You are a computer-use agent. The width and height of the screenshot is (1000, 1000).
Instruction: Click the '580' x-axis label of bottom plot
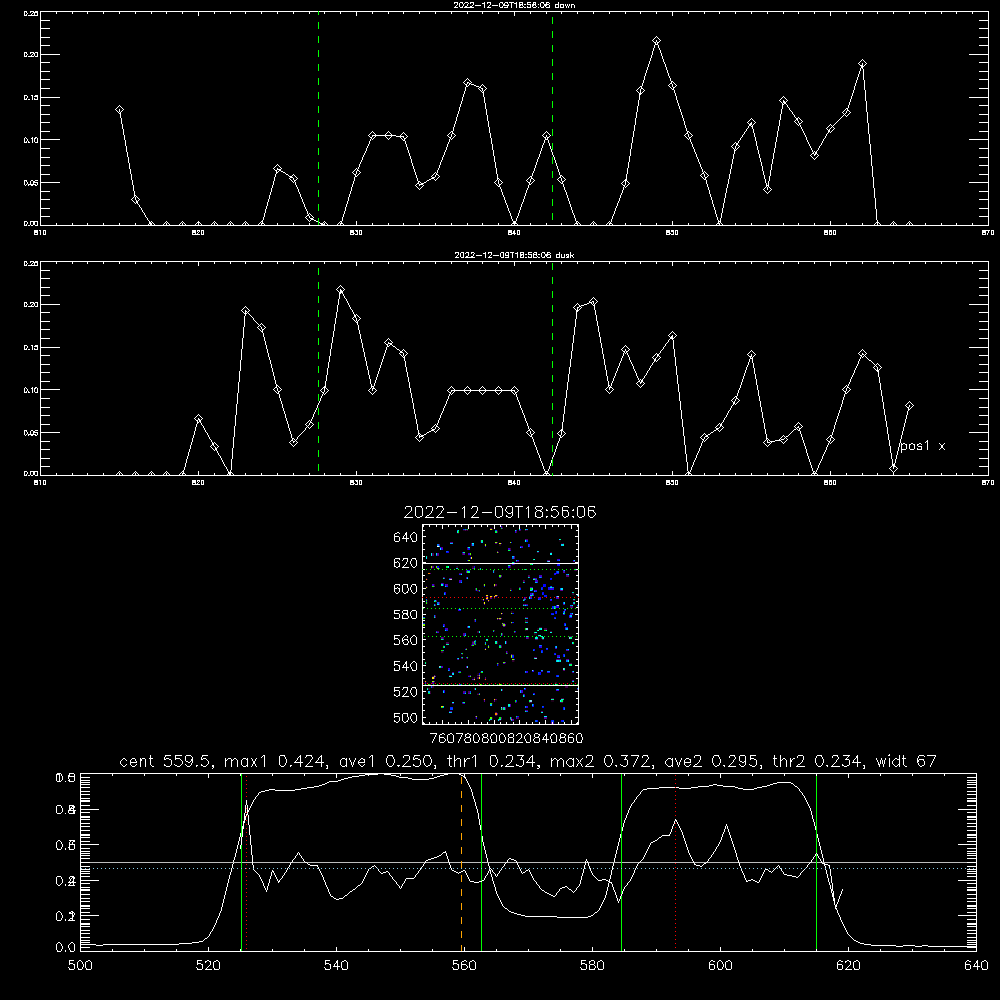(592, 966)
